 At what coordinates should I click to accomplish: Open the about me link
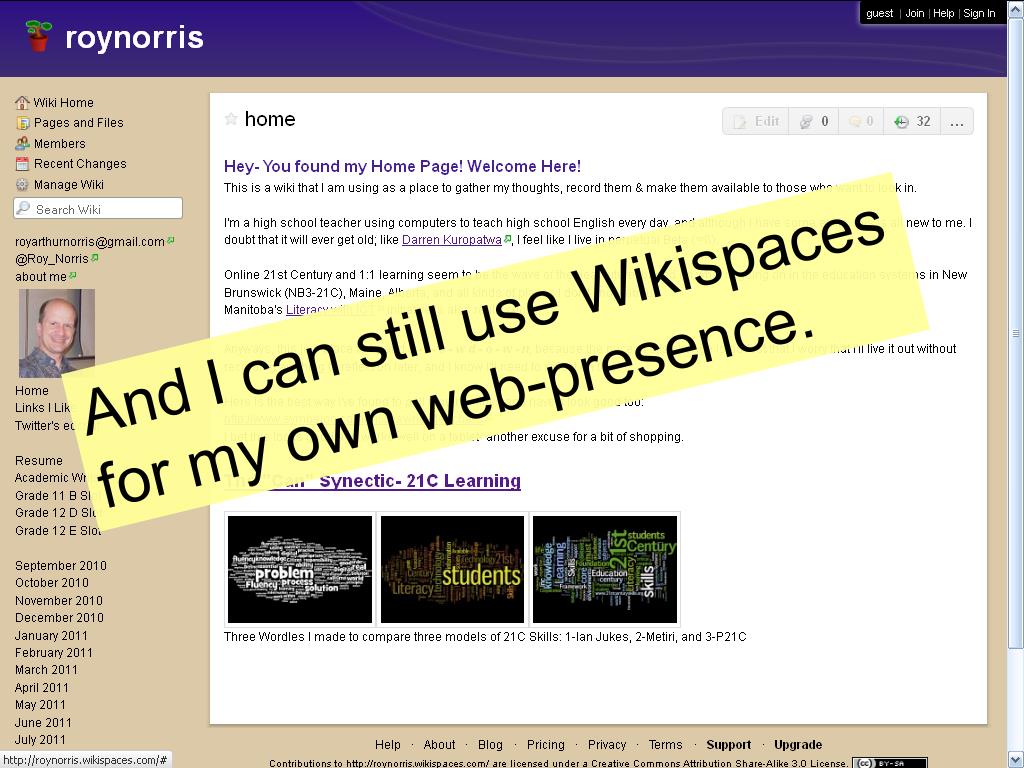pos(40,277)
